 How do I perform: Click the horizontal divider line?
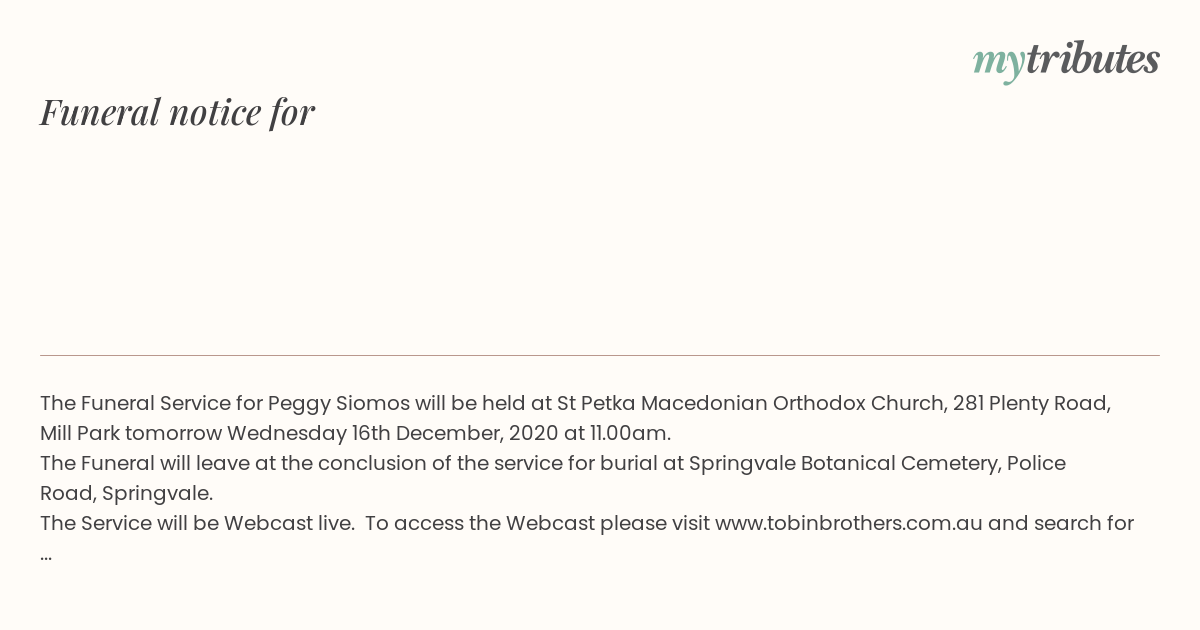pos(600,355)
